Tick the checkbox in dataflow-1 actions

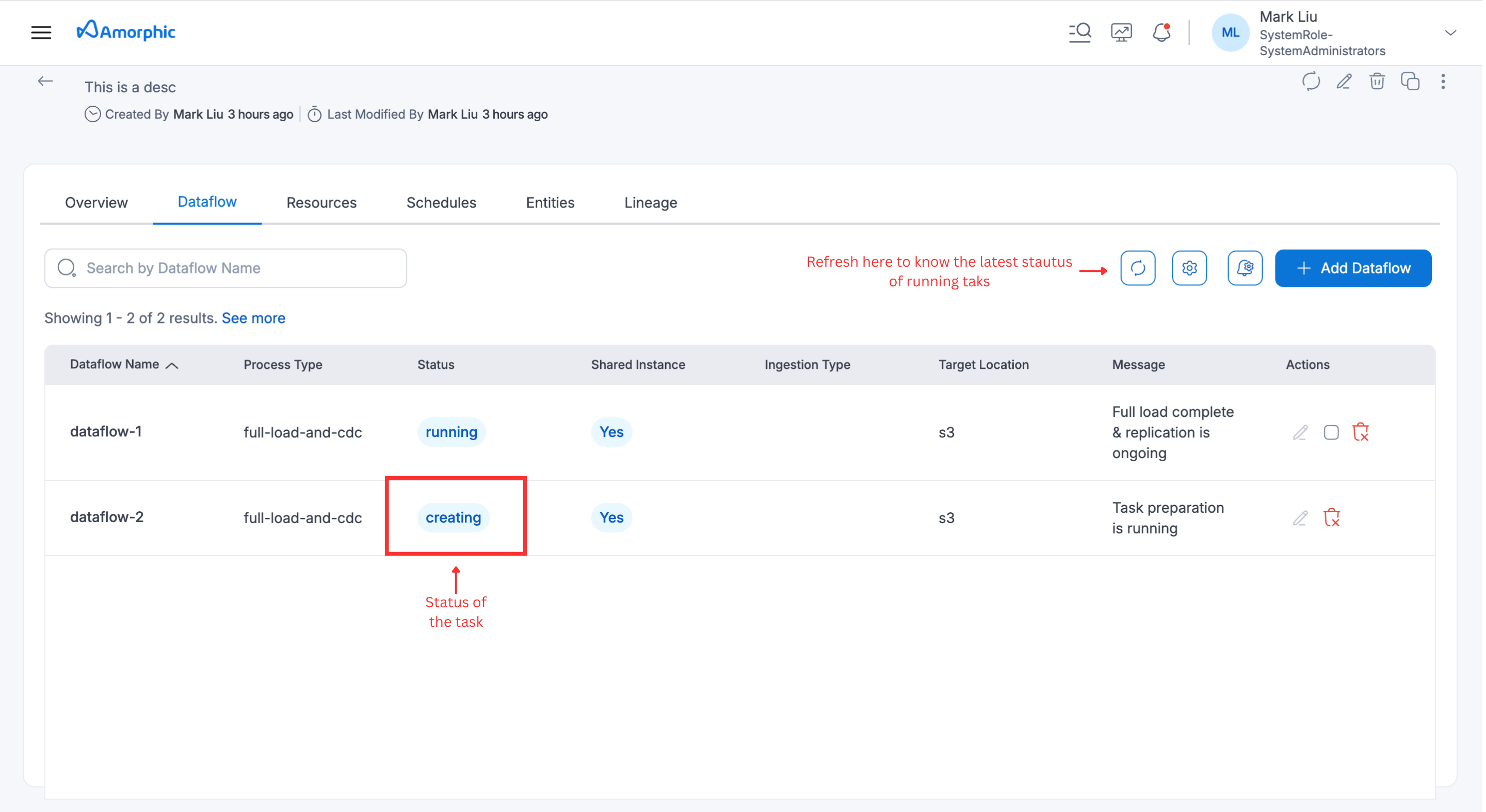pos(1331,431)
